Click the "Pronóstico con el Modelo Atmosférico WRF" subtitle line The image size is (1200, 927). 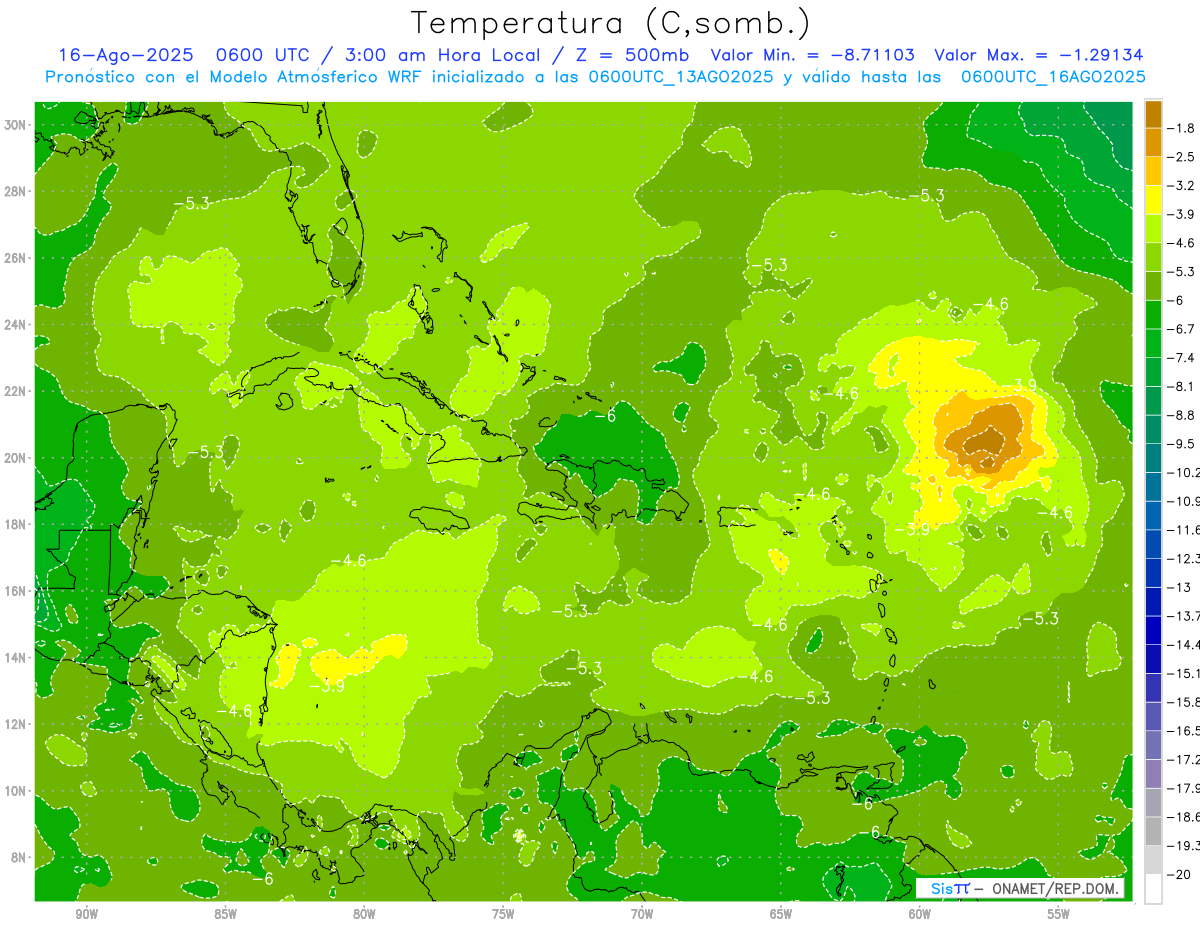595,76
